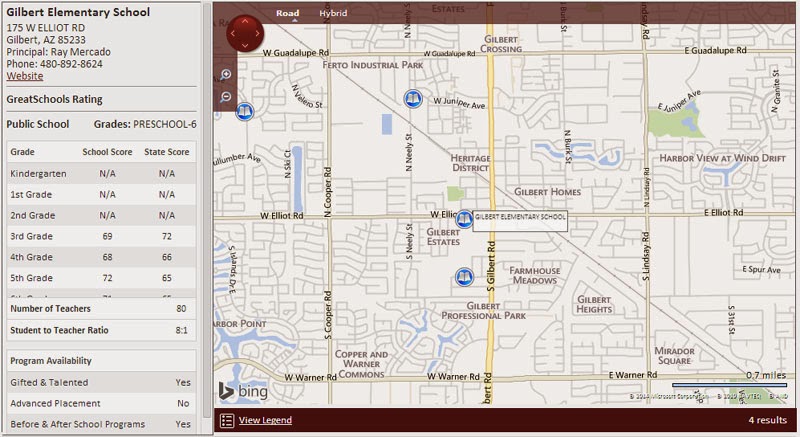Select the 5th Grade row
Screen dimensions: 800x437
point(102,278)
